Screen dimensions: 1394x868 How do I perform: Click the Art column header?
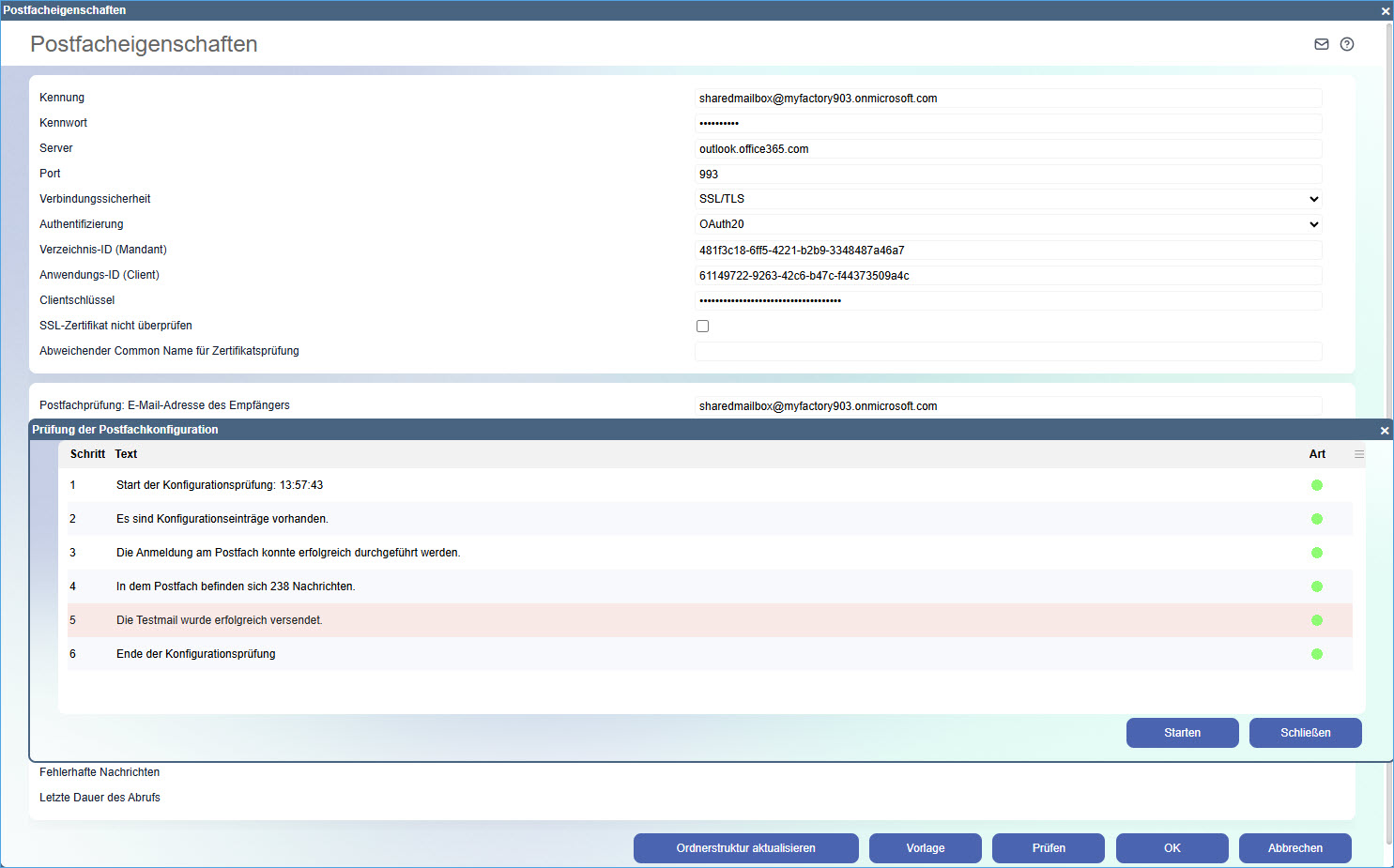pos(1317,454)
